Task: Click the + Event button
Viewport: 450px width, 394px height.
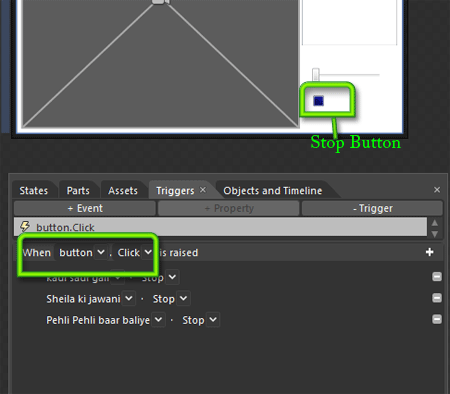Action: coord(85,208)
